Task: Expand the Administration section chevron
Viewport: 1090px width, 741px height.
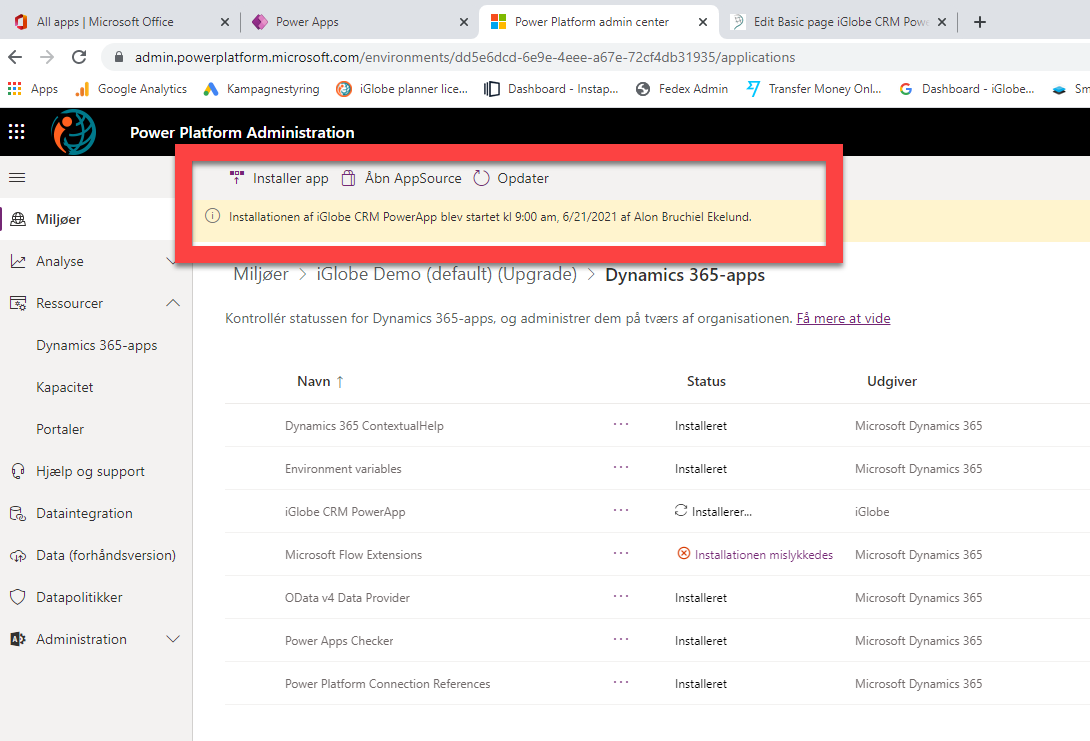Action: point(173,640)
